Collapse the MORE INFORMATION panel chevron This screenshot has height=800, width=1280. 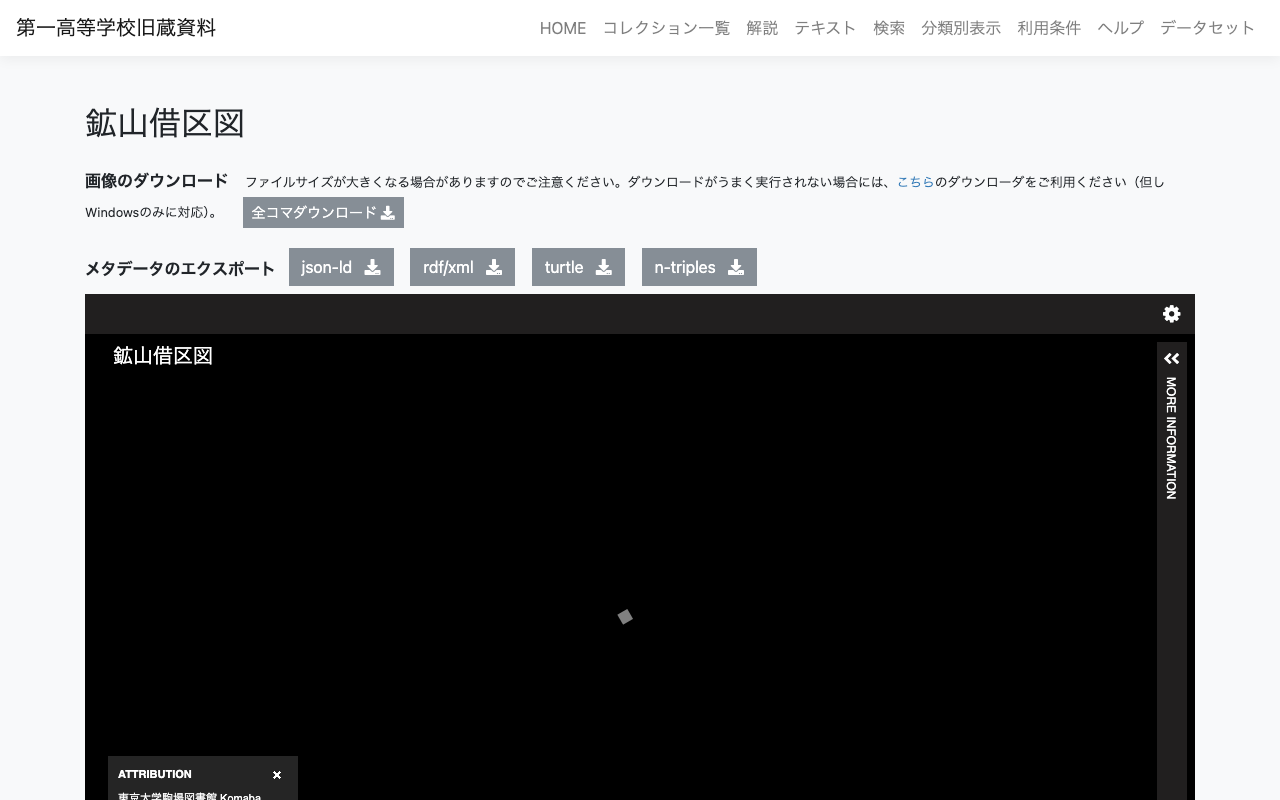tap(1171, 358)
